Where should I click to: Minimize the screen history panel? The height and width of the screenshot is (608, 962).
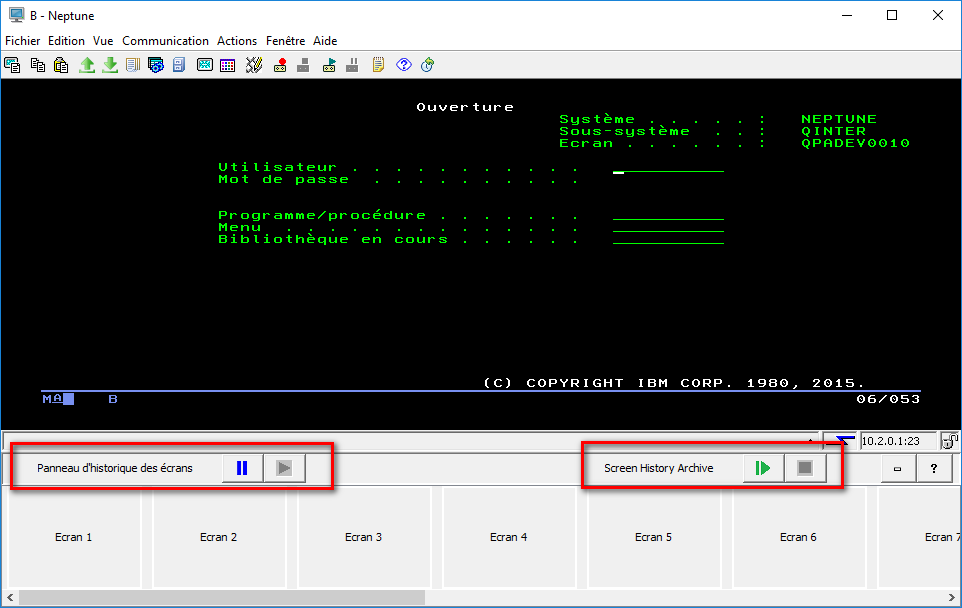[898, 469]
